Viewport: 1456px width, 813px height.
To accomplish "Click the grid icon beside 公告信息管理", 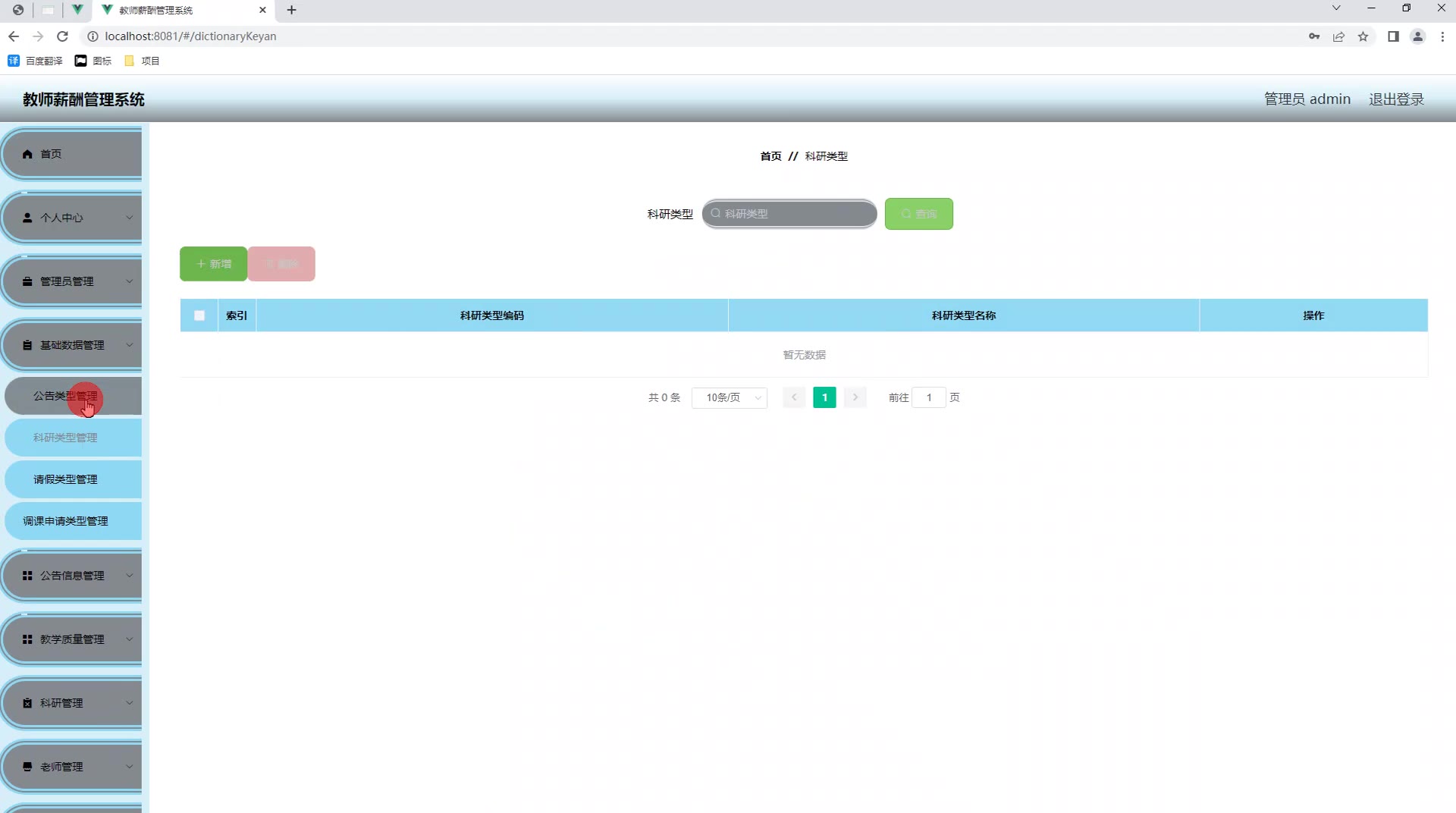I will click(x=27, y=576).
